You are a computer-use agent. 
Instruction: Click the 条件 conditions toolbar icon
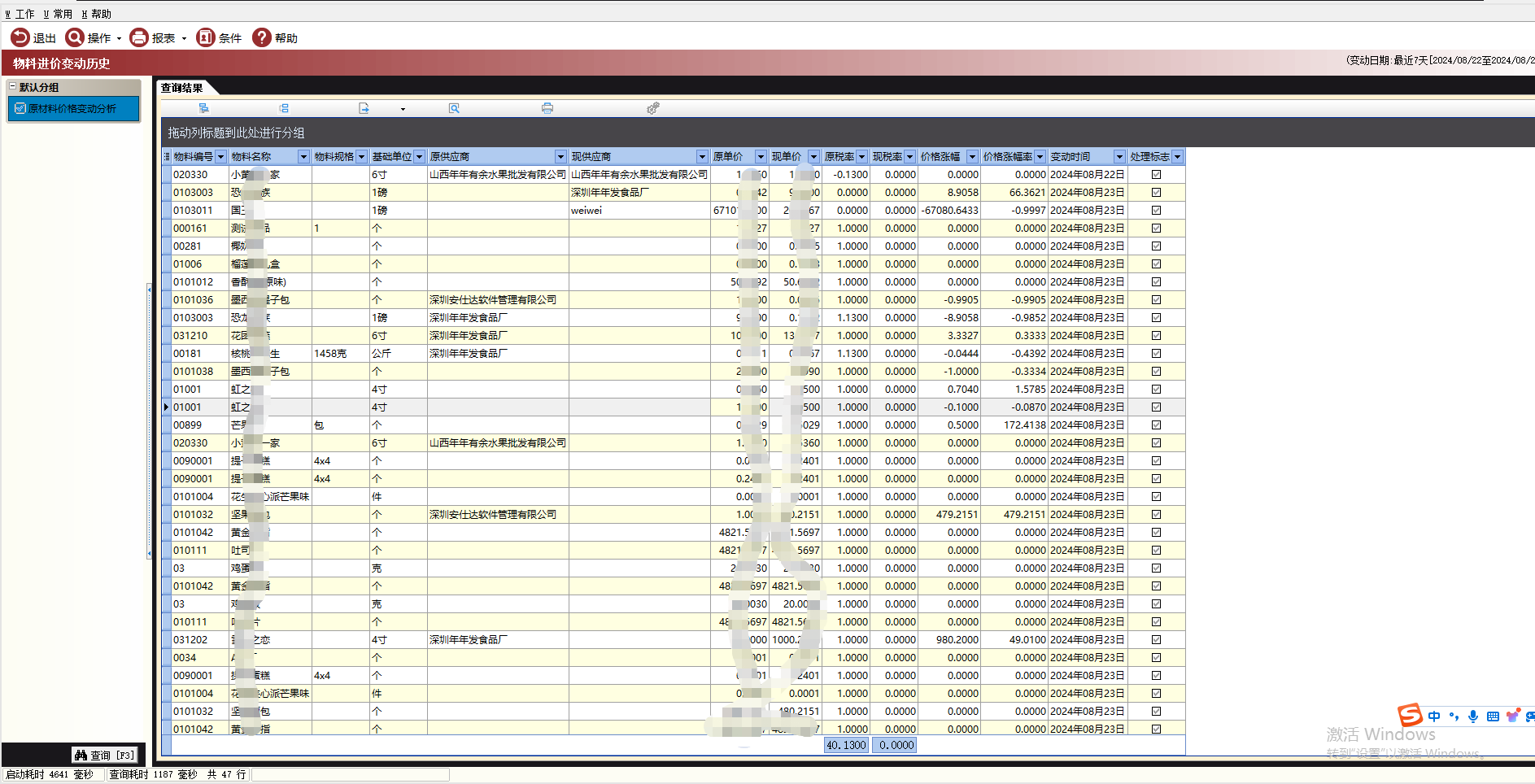206,37
